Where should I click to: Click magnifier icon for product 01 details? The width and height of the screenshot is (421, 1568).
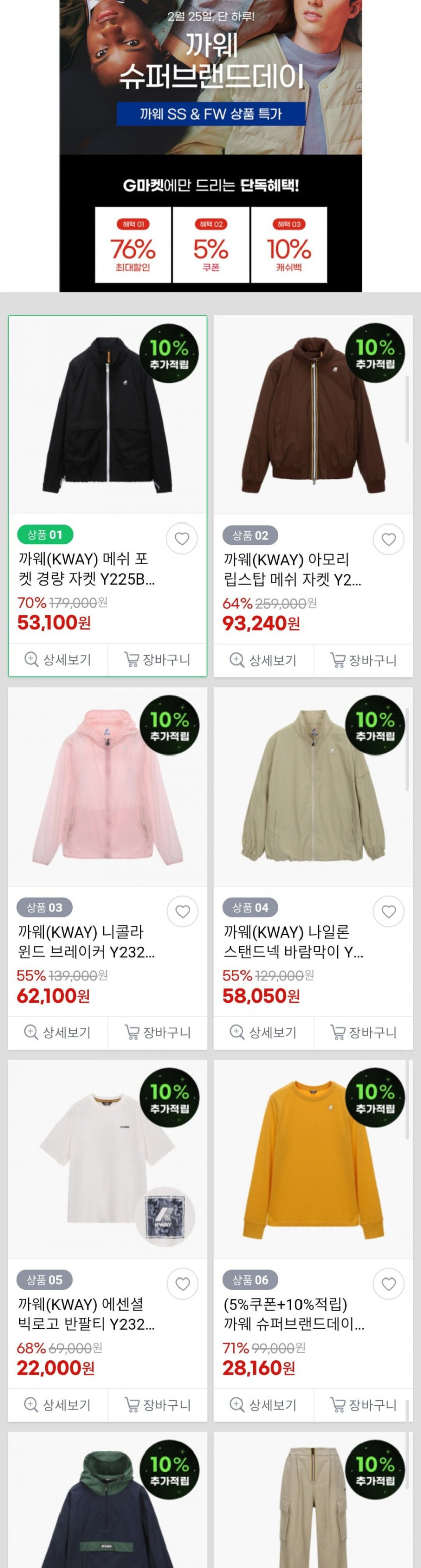pyautogui.click(x=31, y=659)
